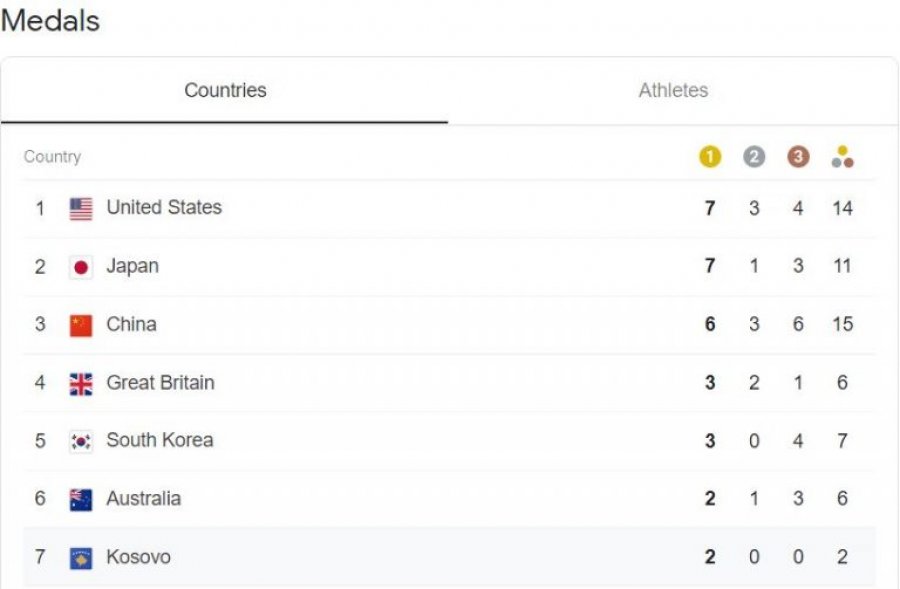
Task: Select the Countries tab
Action: [x=225, y=91]
